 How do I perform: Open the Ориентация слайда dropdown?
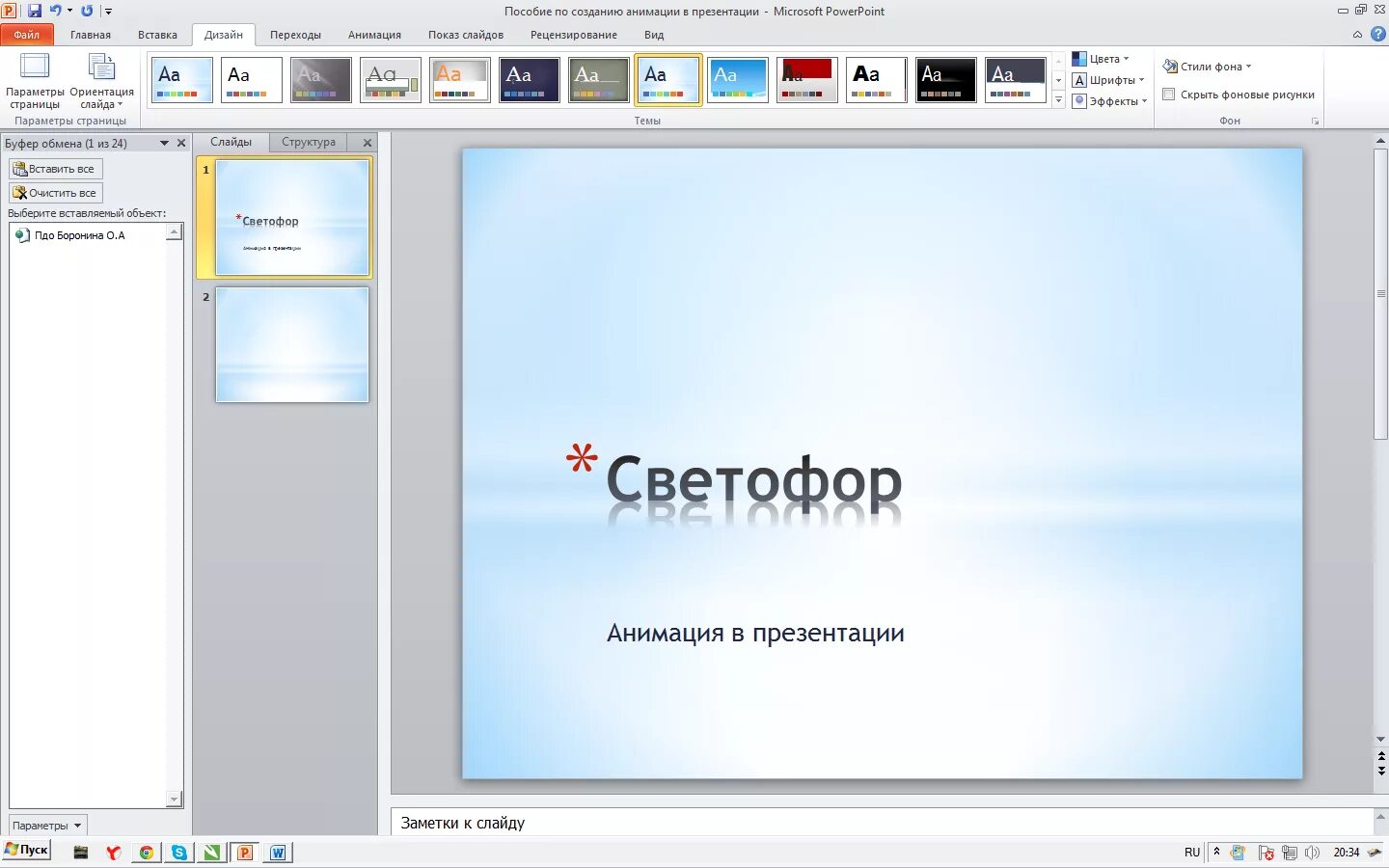point(101,81)
